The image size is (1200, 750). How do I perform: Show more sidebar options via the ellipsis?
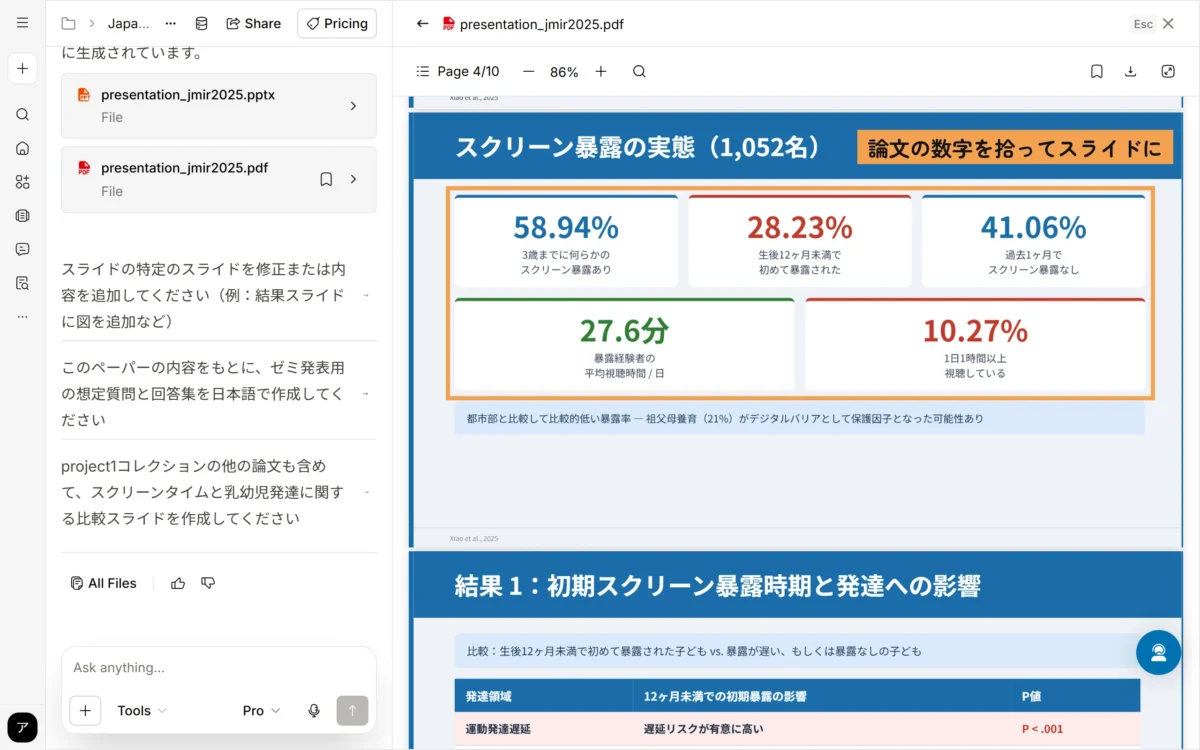coord(22,316)
